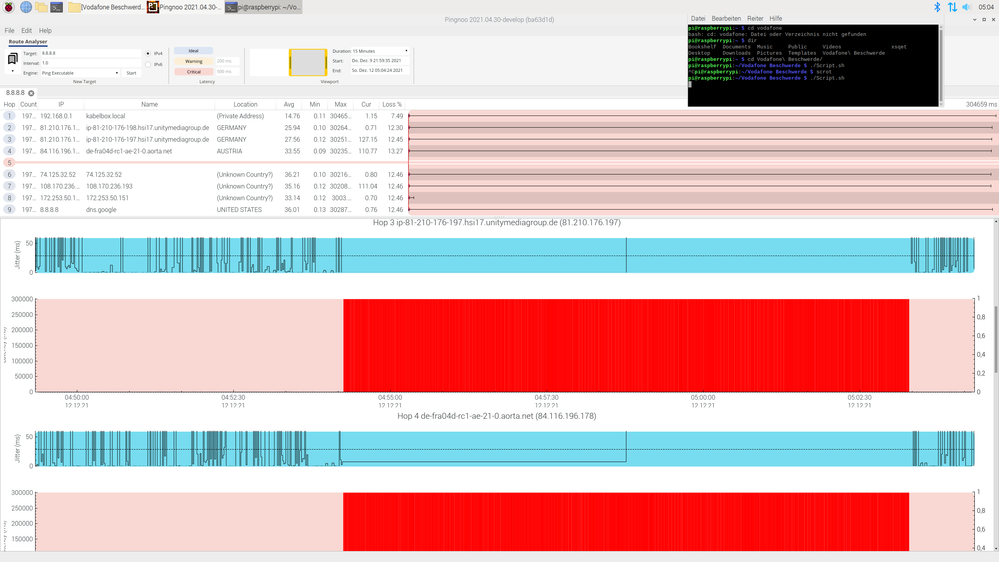Click in the Target input field
Screen dimensions: 999x562
click(90, 54)
